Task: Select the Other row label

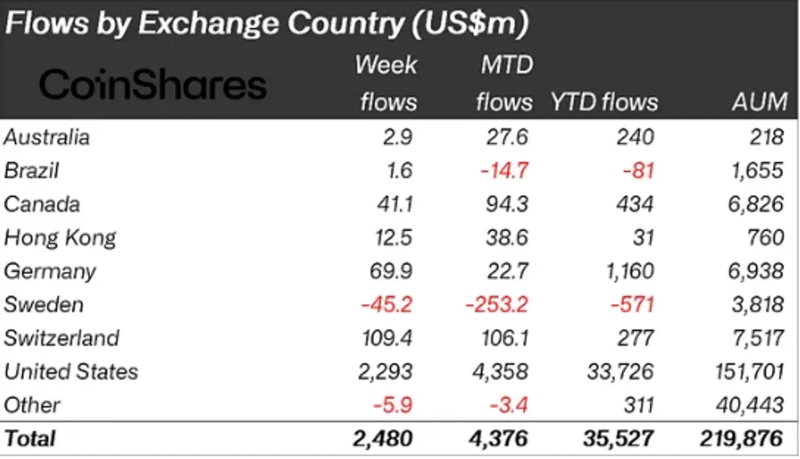Action: [32, 405]
